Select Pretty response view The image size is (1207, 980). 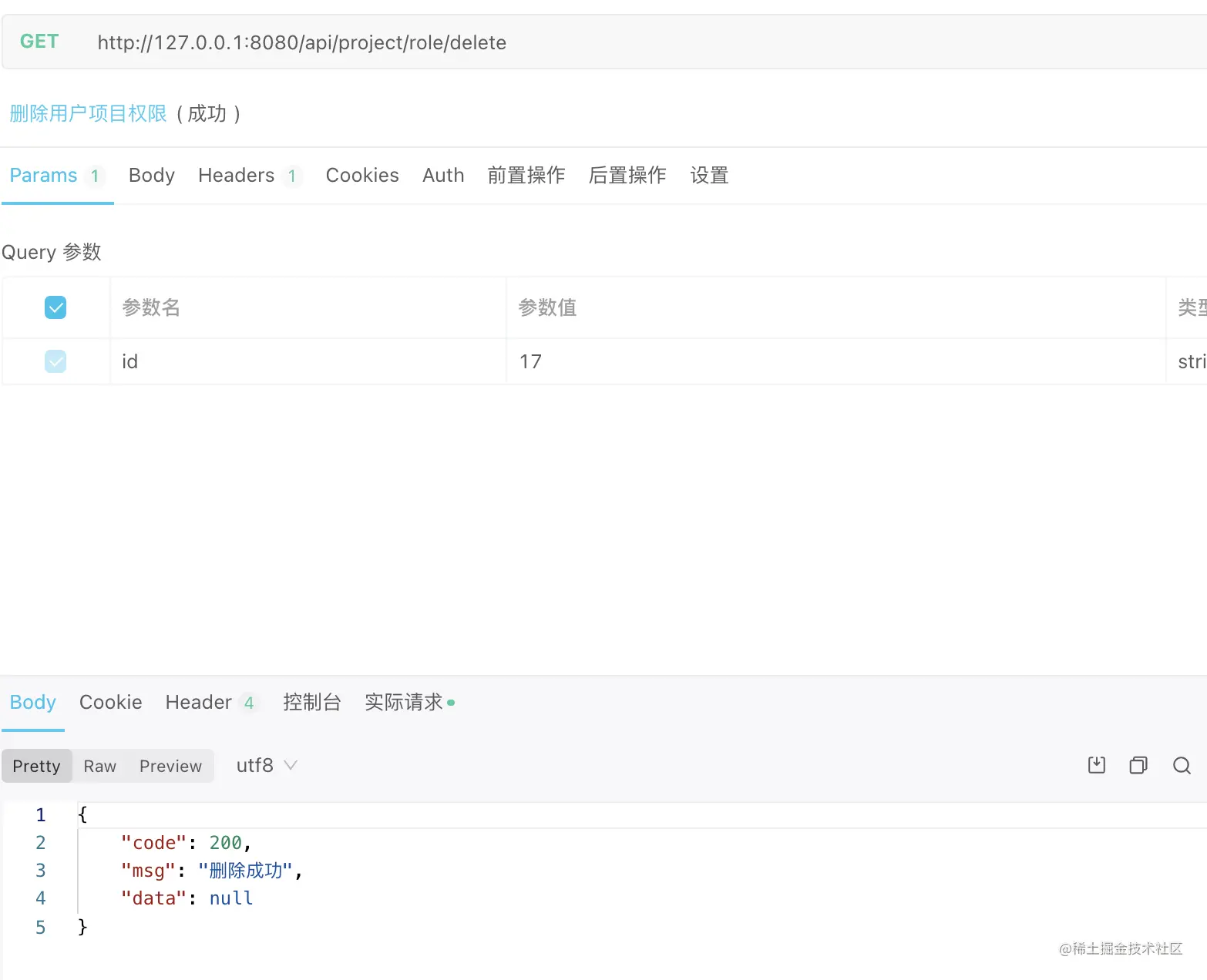pos(36,766)
